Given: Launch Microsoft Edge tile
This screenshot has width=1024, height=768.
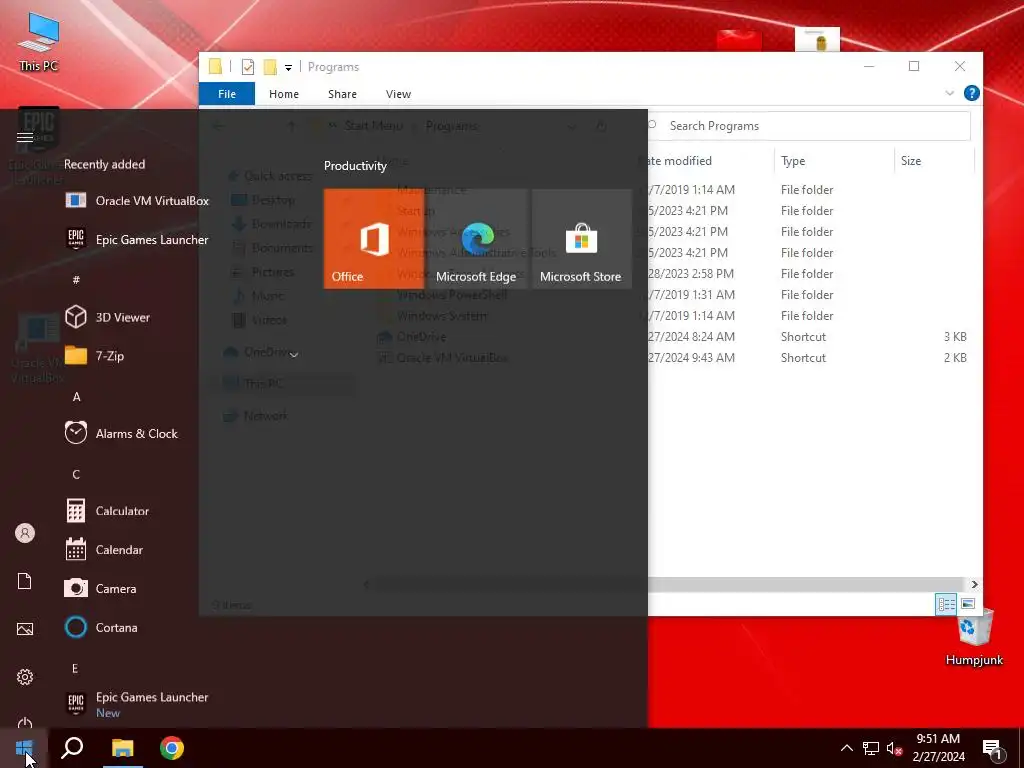Looking at the screenshot, I should 477,238.
